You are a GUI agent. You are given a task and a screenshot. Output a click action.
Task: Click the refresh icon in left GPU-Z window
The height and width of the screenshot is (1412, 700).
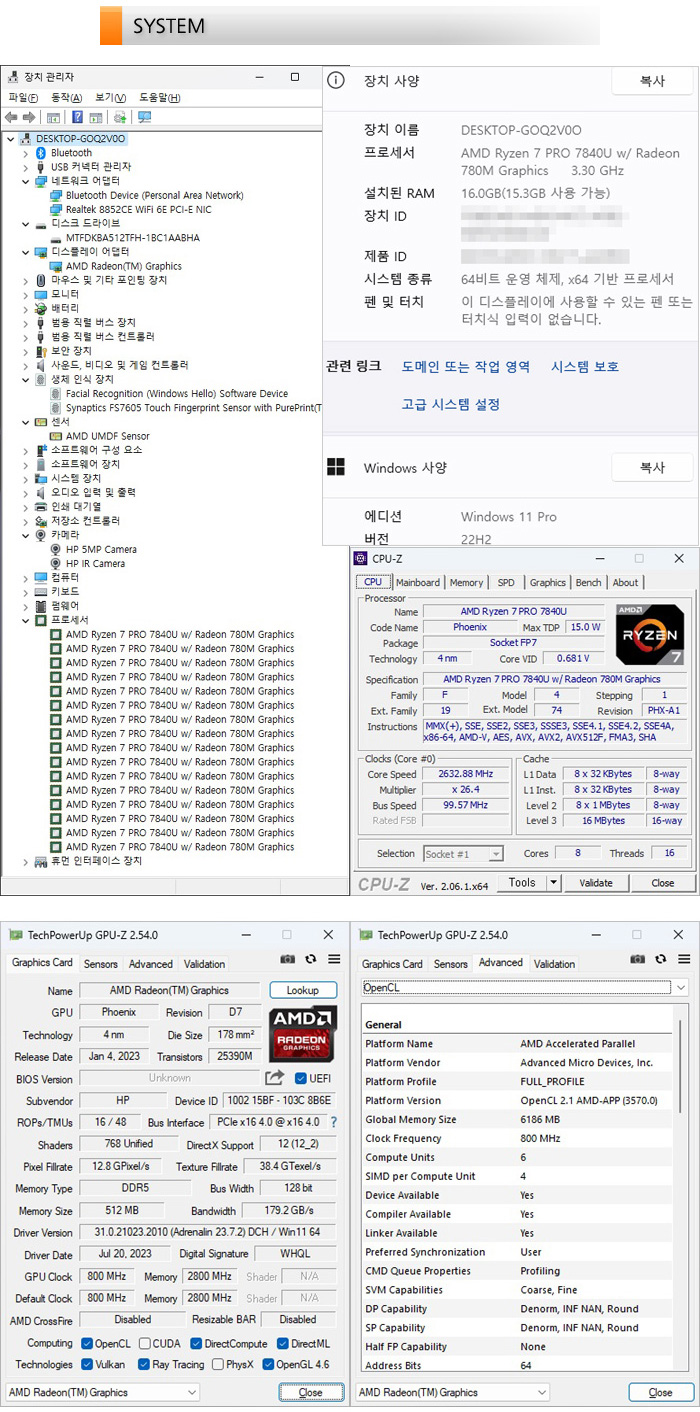[311, 959]
